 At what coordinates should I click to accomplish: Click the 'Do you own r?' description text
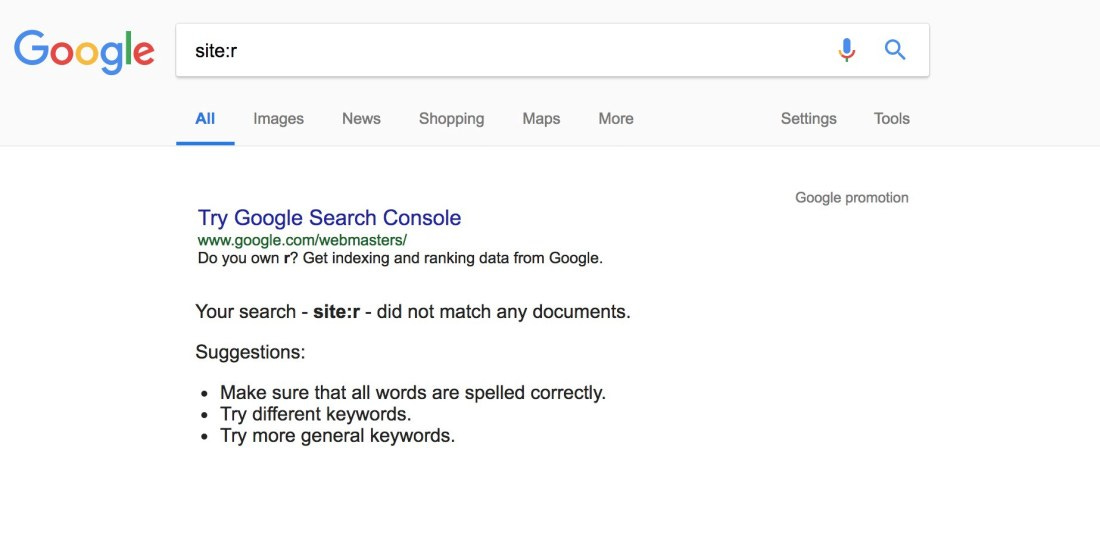400,258
